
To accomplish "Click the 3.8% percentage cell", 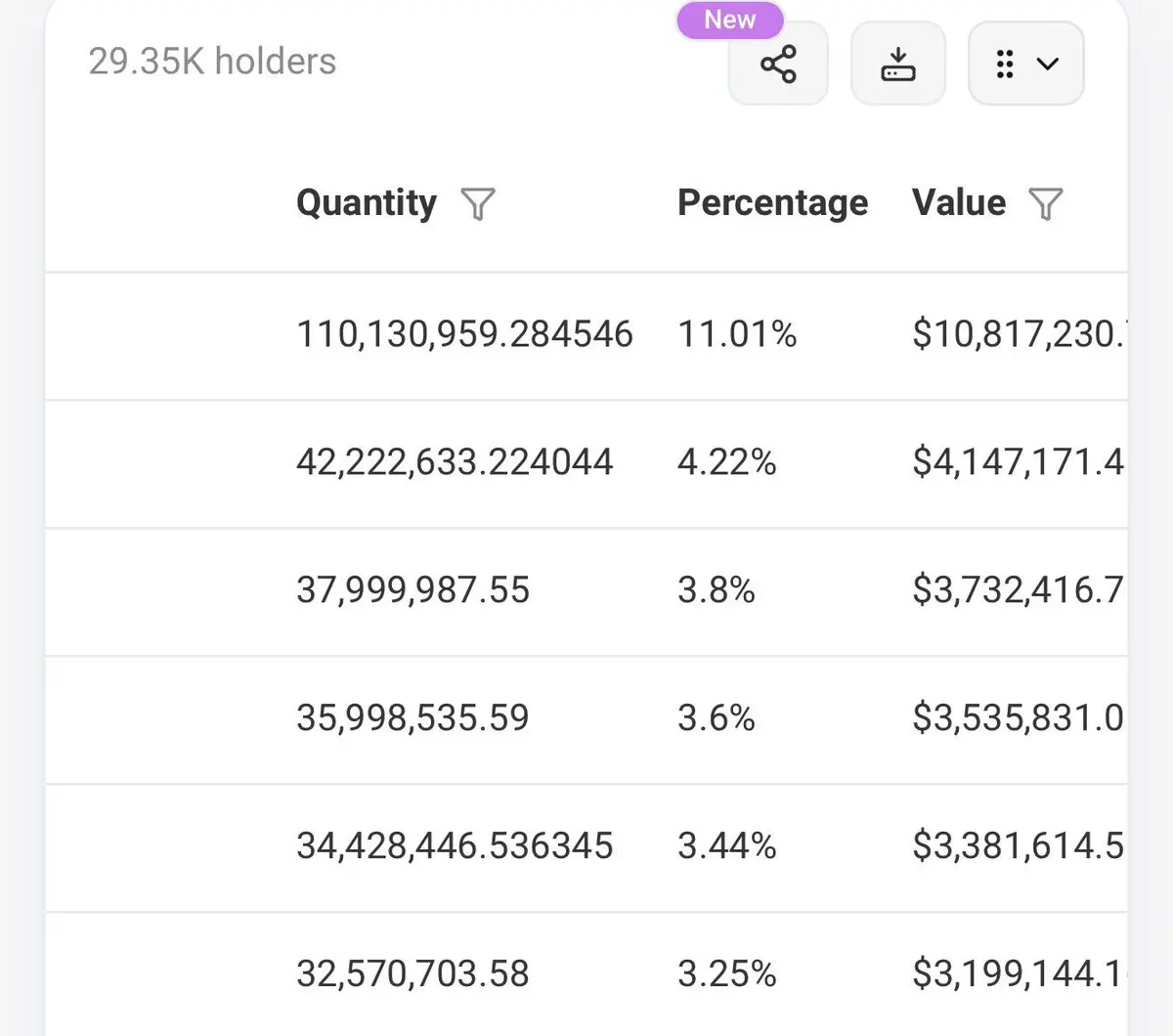I will tap(716, 590).
